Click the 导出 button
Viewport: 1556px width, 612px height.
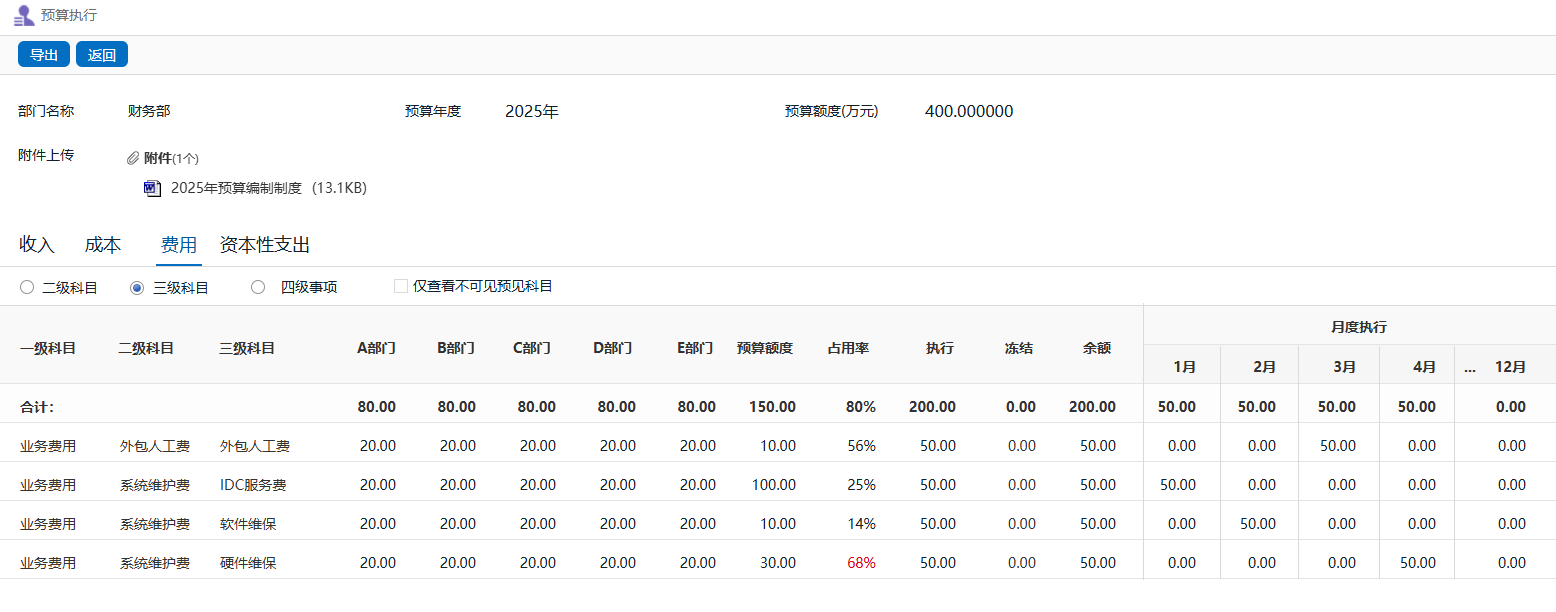(44, 55)
